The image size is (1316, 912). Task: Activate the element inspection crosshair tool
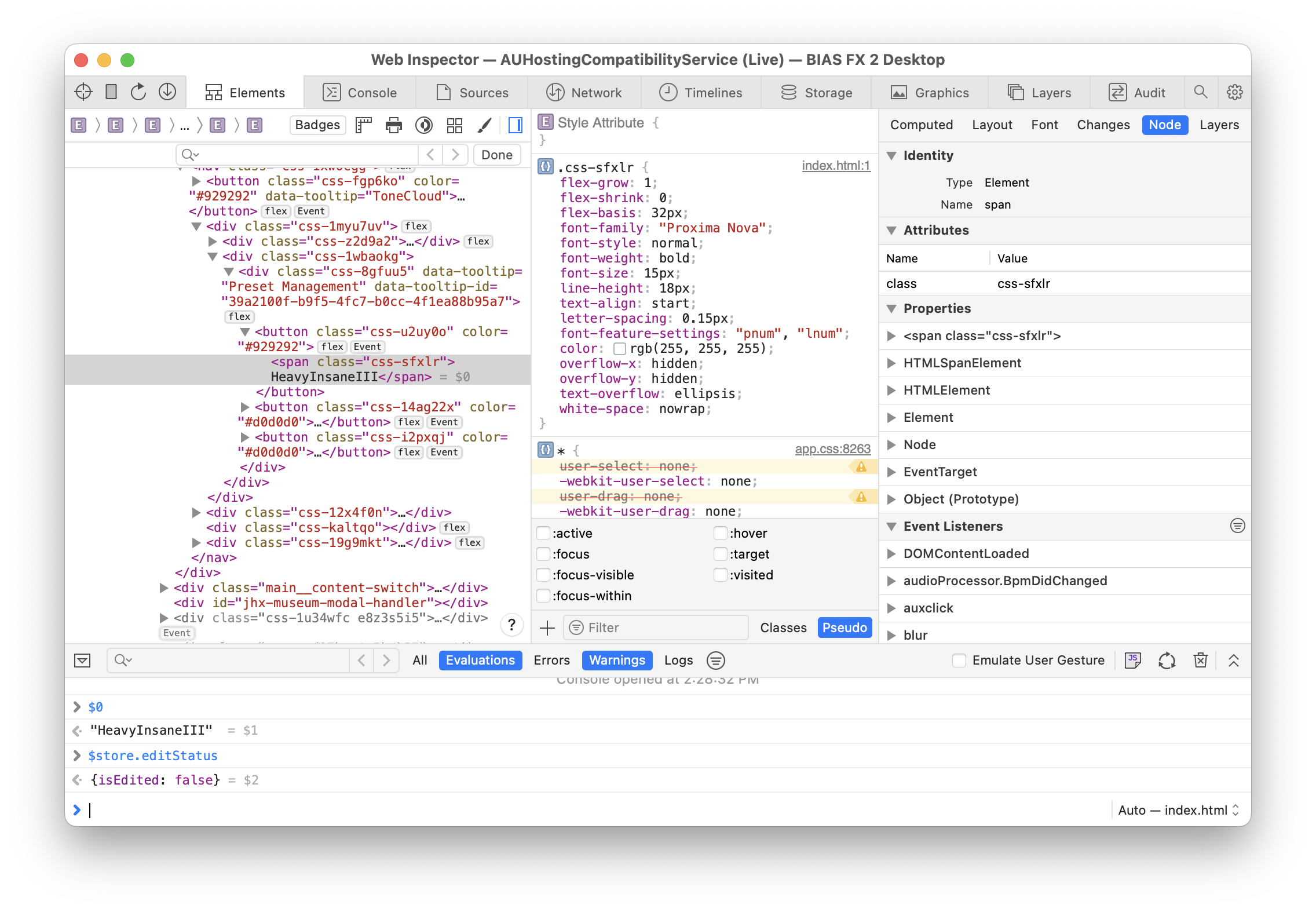click(x=83, y=92)
